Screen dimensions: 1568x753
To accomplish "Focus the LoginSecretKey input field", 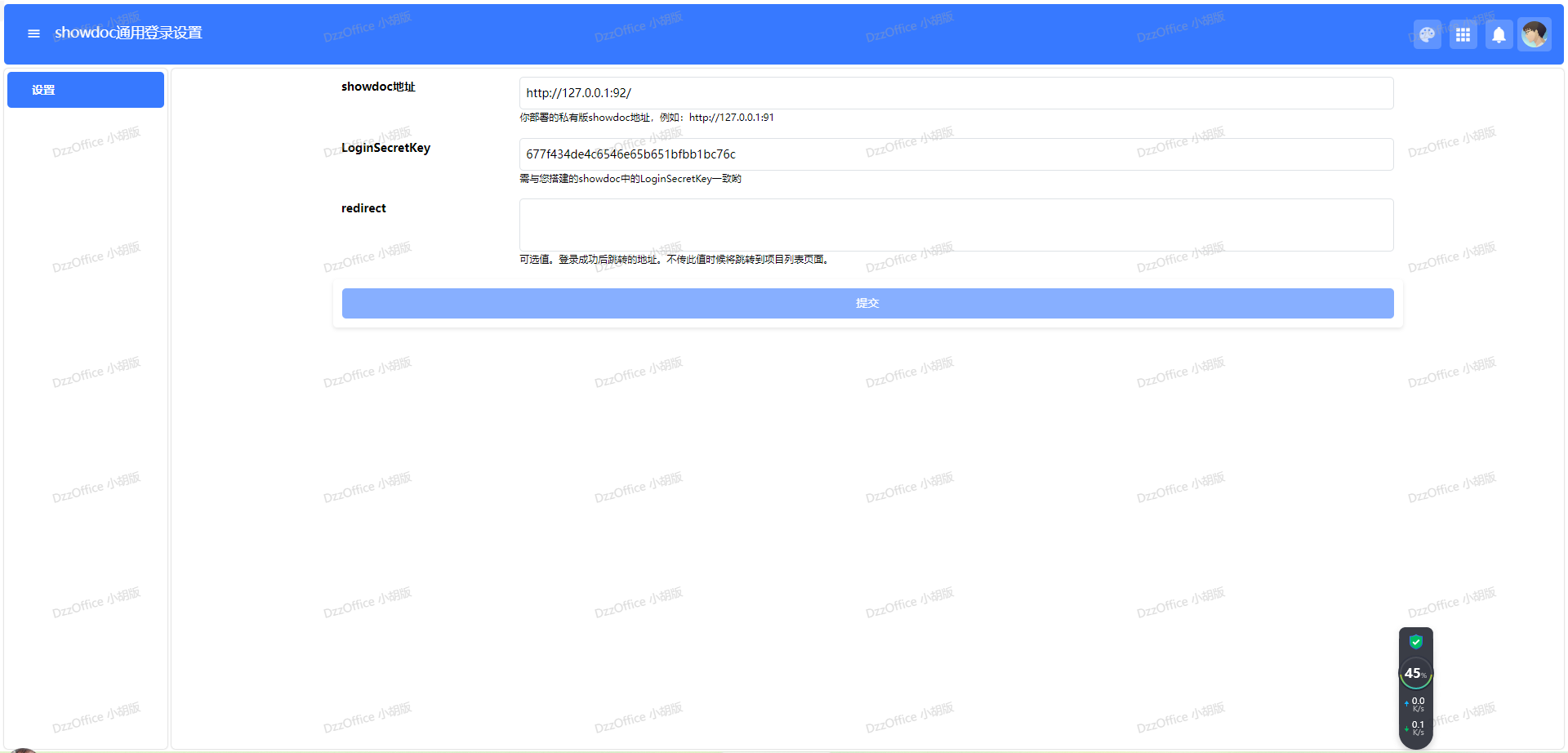I will pos(956,154).
